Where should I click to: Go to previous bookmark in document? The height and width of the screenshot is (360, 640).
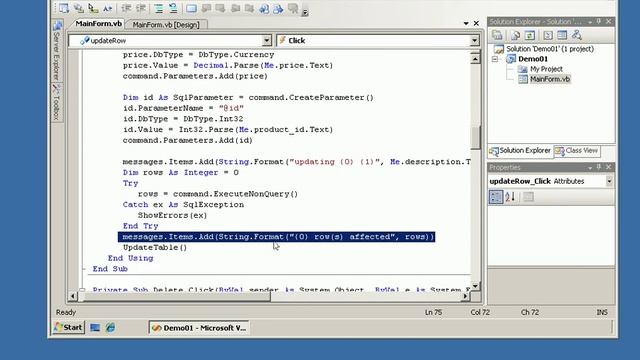(264, 8)
